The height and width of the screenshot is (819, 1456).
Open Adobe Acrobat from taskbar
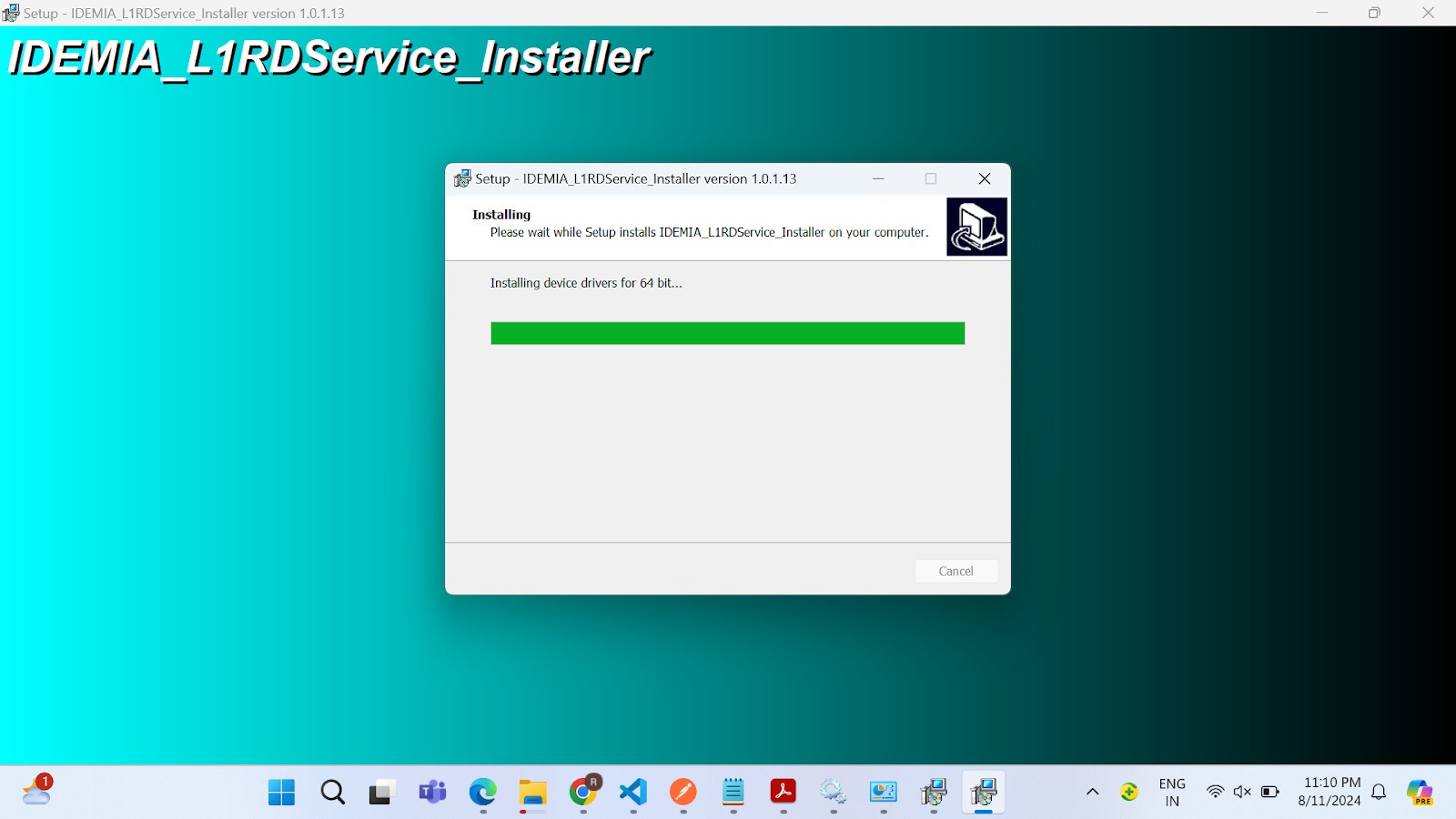pos(784,793)
